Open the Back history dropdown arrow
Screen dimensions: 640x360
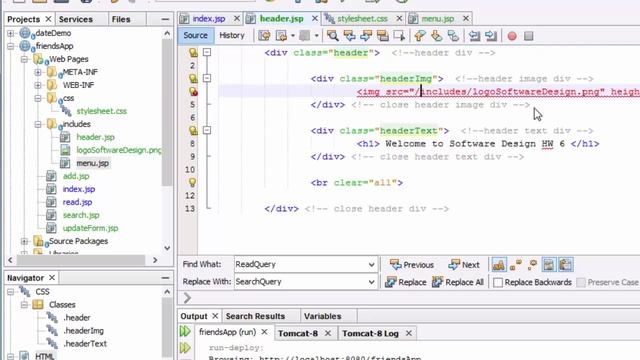point(293,36)
